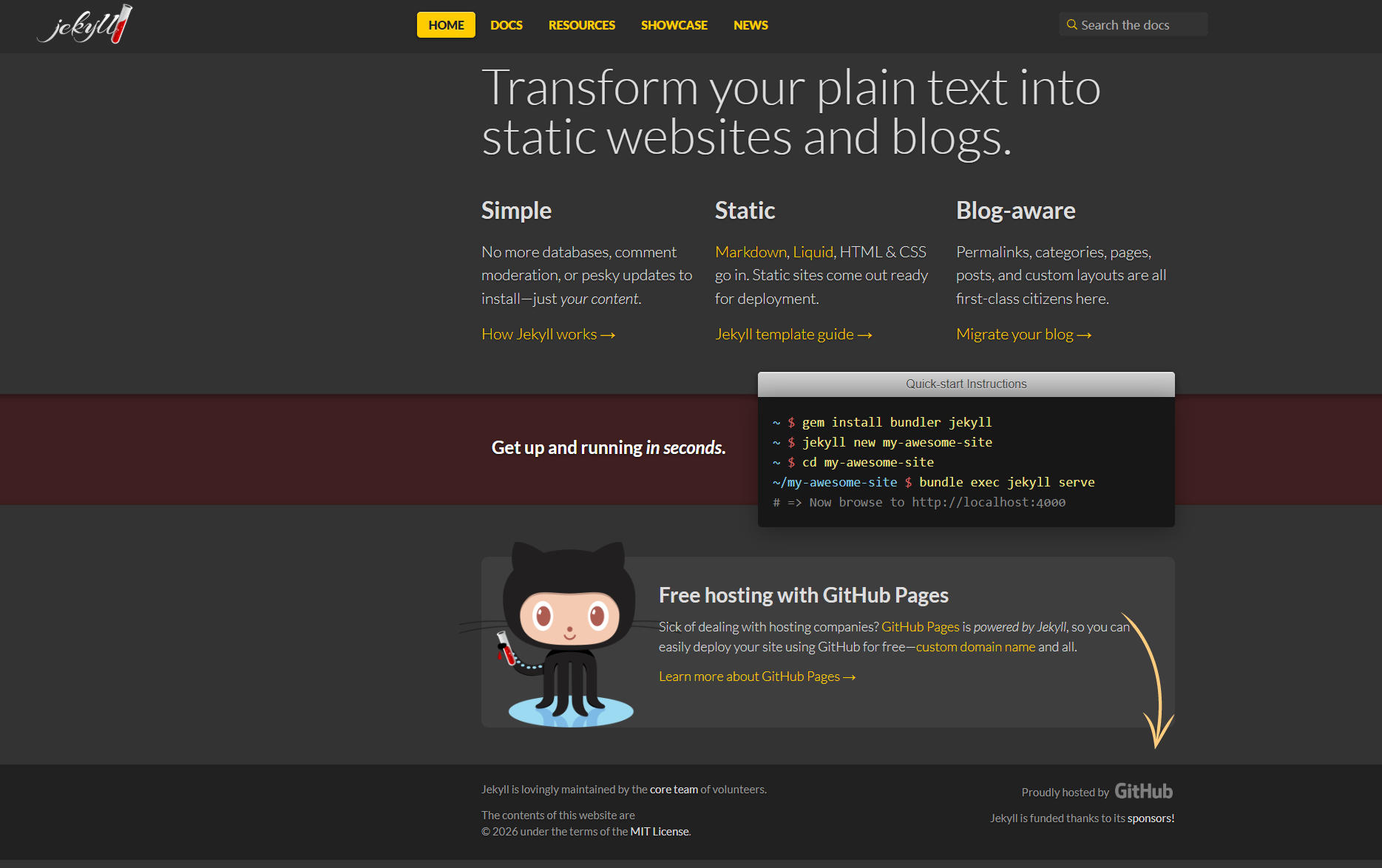The image size is (1382, 868).
Task: Open the Docs menu item
Action: click(506, 24)
